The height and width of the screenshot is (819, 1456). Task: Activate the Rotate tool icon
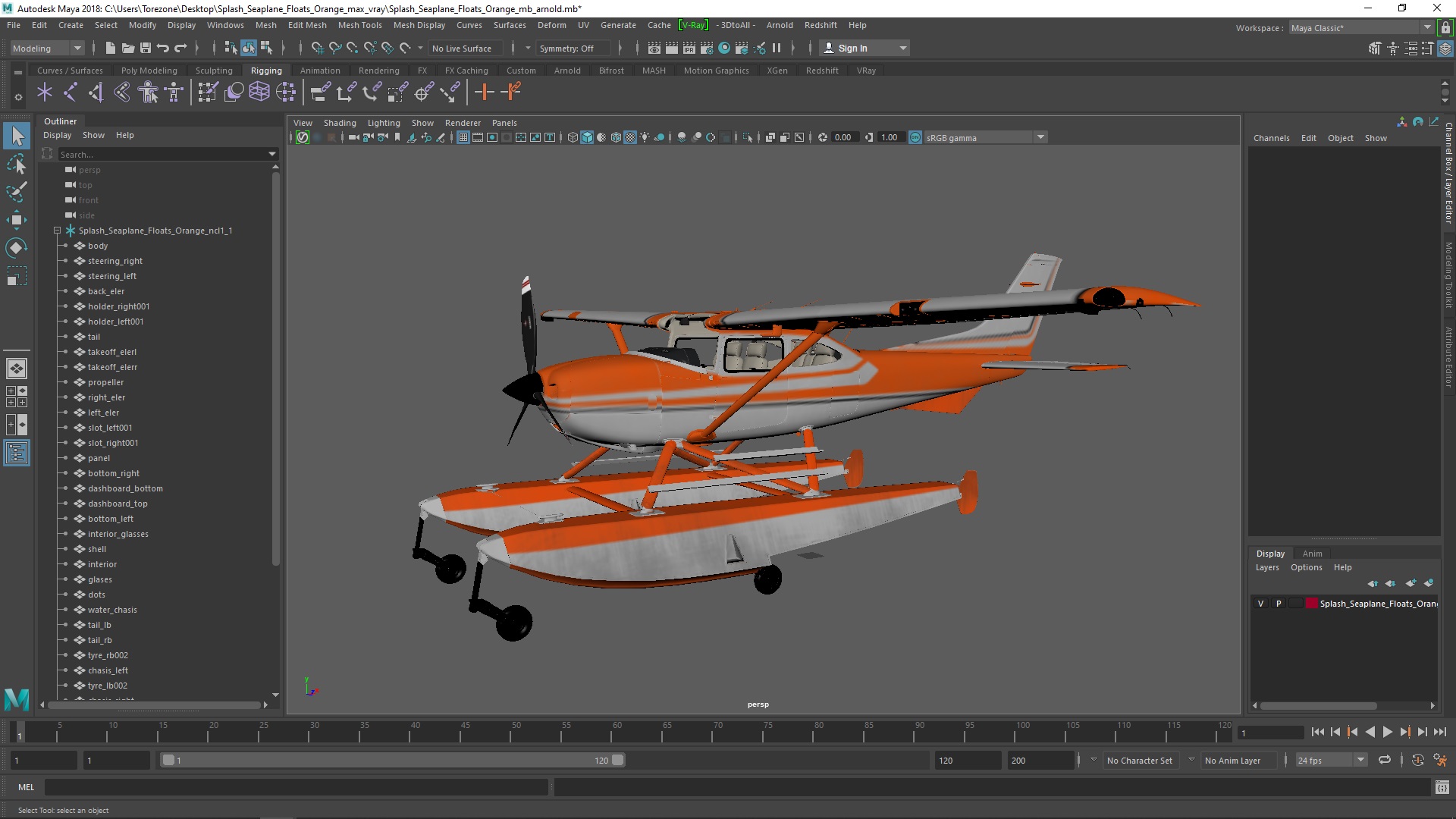pyautogui.click(x=17, y=247)
